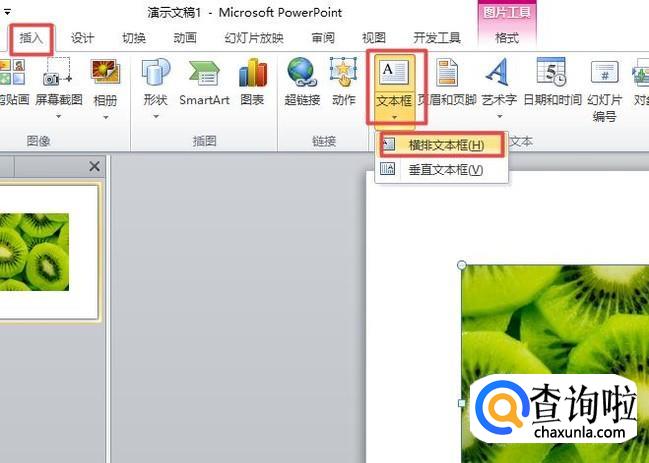Select the kiwi slide thumbnail
Viewport: 649px width, 463px height.
point(48,252)
